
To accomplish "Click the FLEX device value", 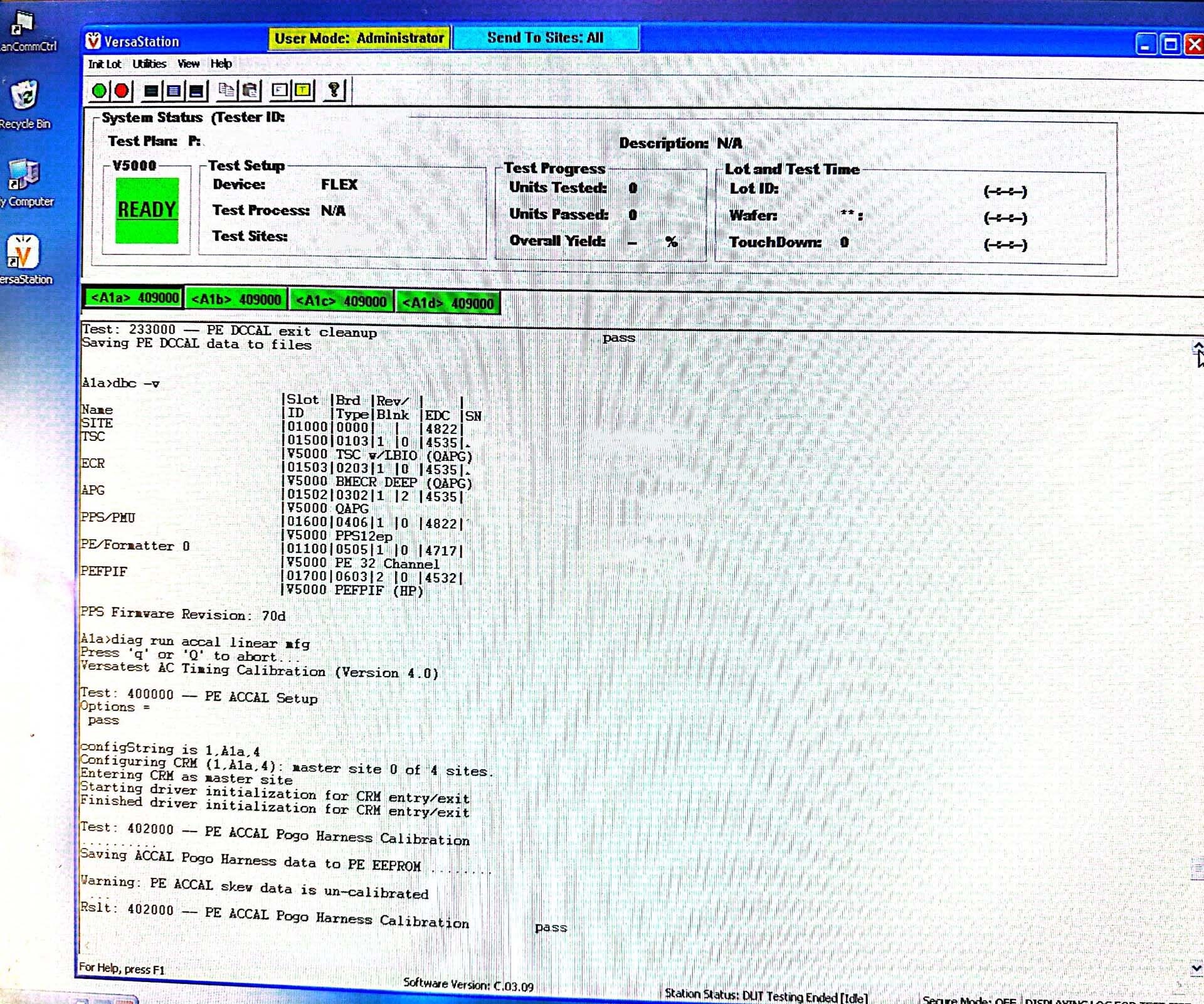I will pyautogui.click(x=339, y=184).
